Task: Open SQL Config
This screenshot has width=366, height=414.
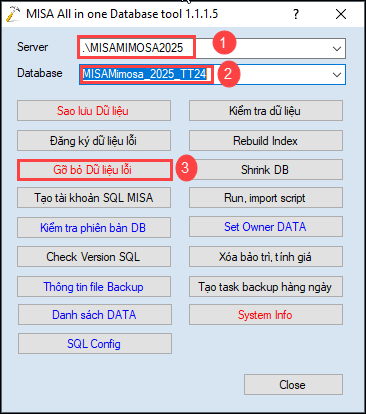Action: (x=95, y=344)
